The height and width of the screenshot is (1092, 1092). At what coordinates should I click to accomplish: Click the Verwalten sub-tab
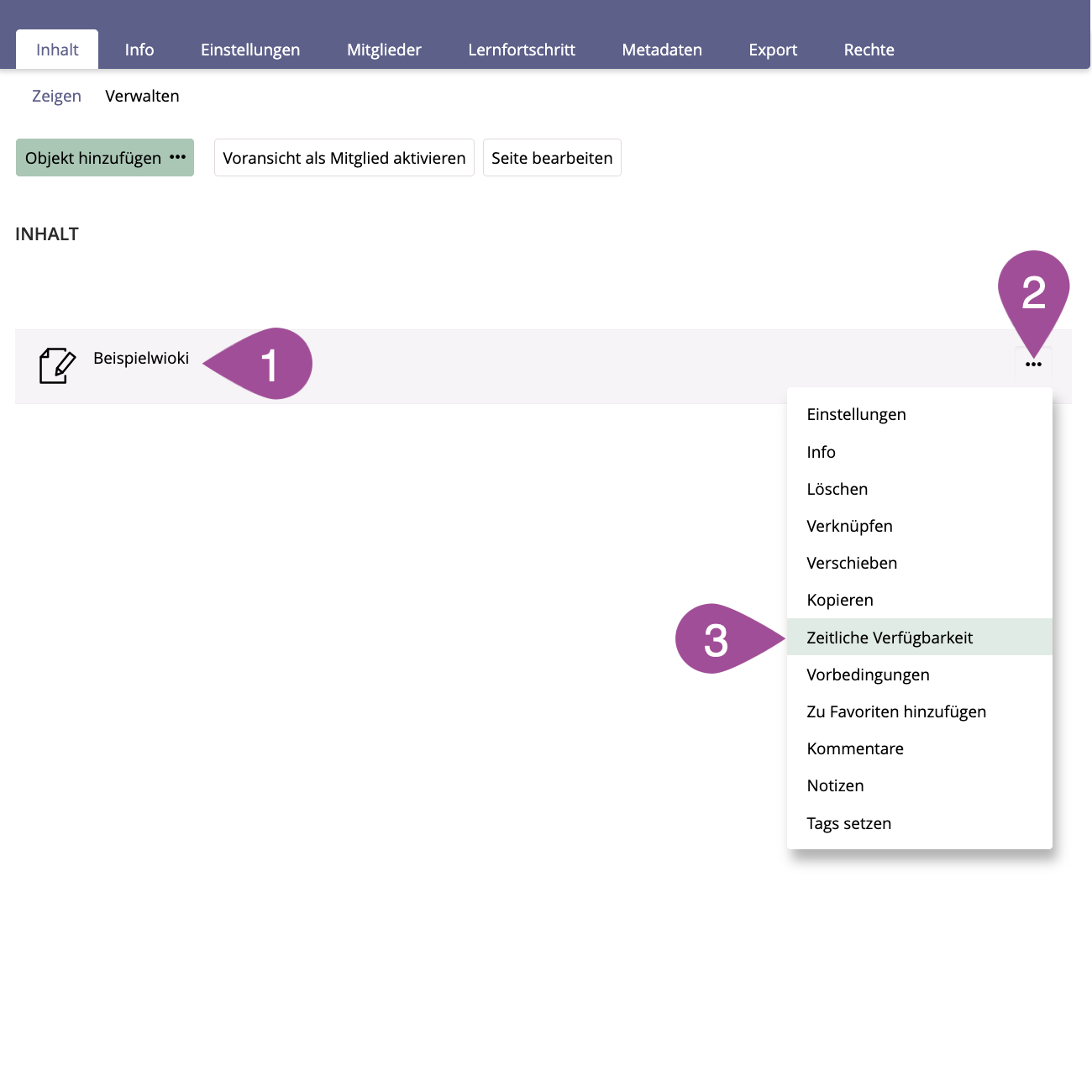pos(142,96)
